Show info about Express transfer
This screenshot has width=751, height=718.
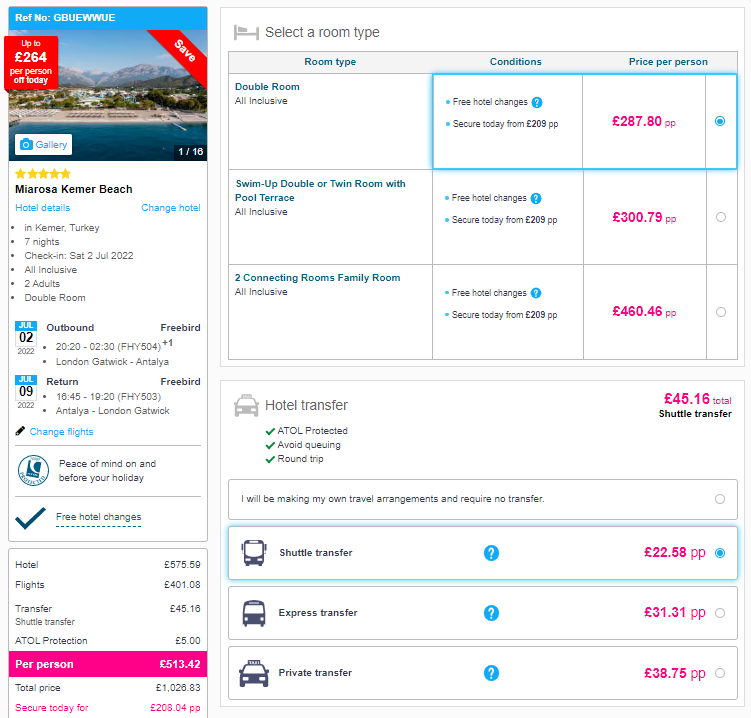(x=491, y=613)
